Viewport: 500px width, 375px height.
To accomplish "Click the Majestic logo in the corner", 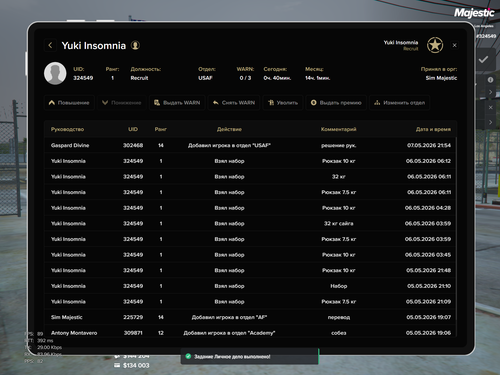I will [x=474, y=13].
